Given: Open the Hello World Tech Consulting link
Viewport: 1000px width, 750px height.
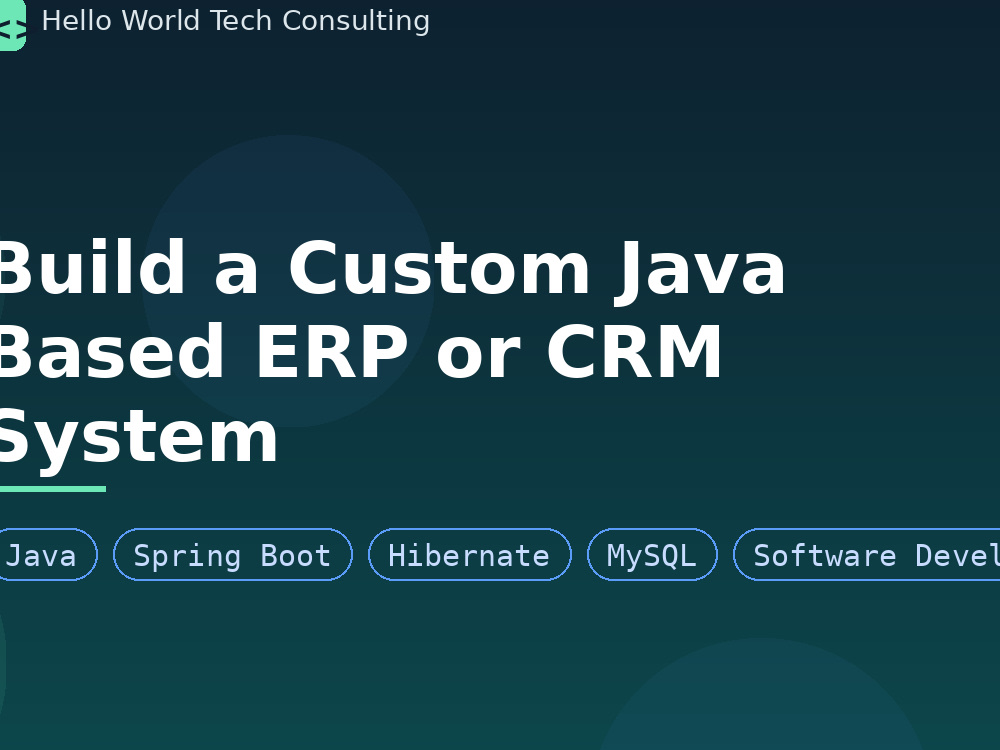Looking at the screenshot, I should coord(235,21).
